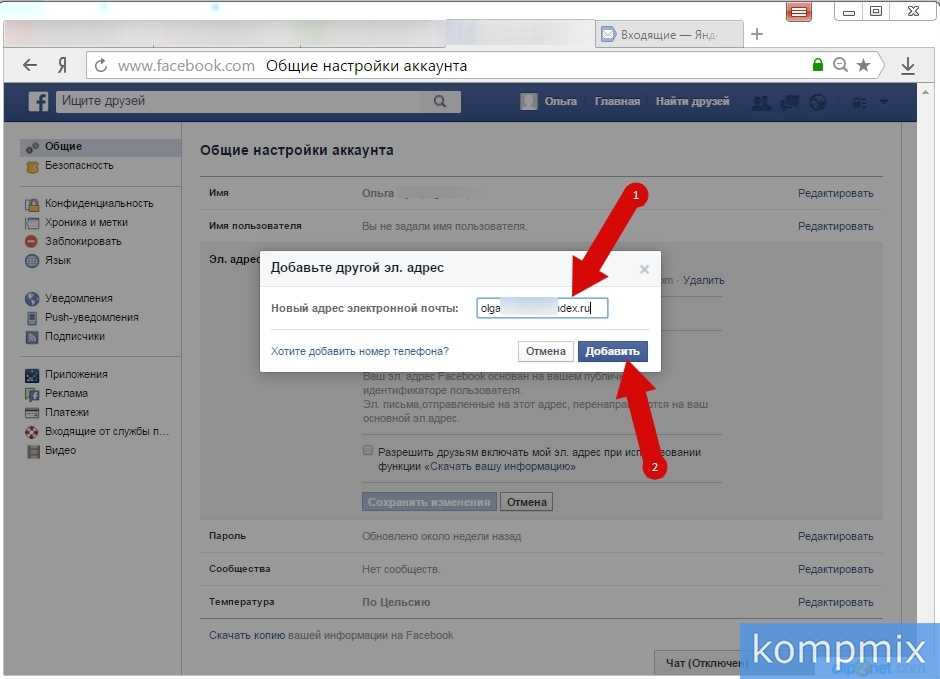The width and height of the screenshot is (940, 679).
Task: Select Конфиденциальность in the left sidebar
Action: click(x=98, y=203)
